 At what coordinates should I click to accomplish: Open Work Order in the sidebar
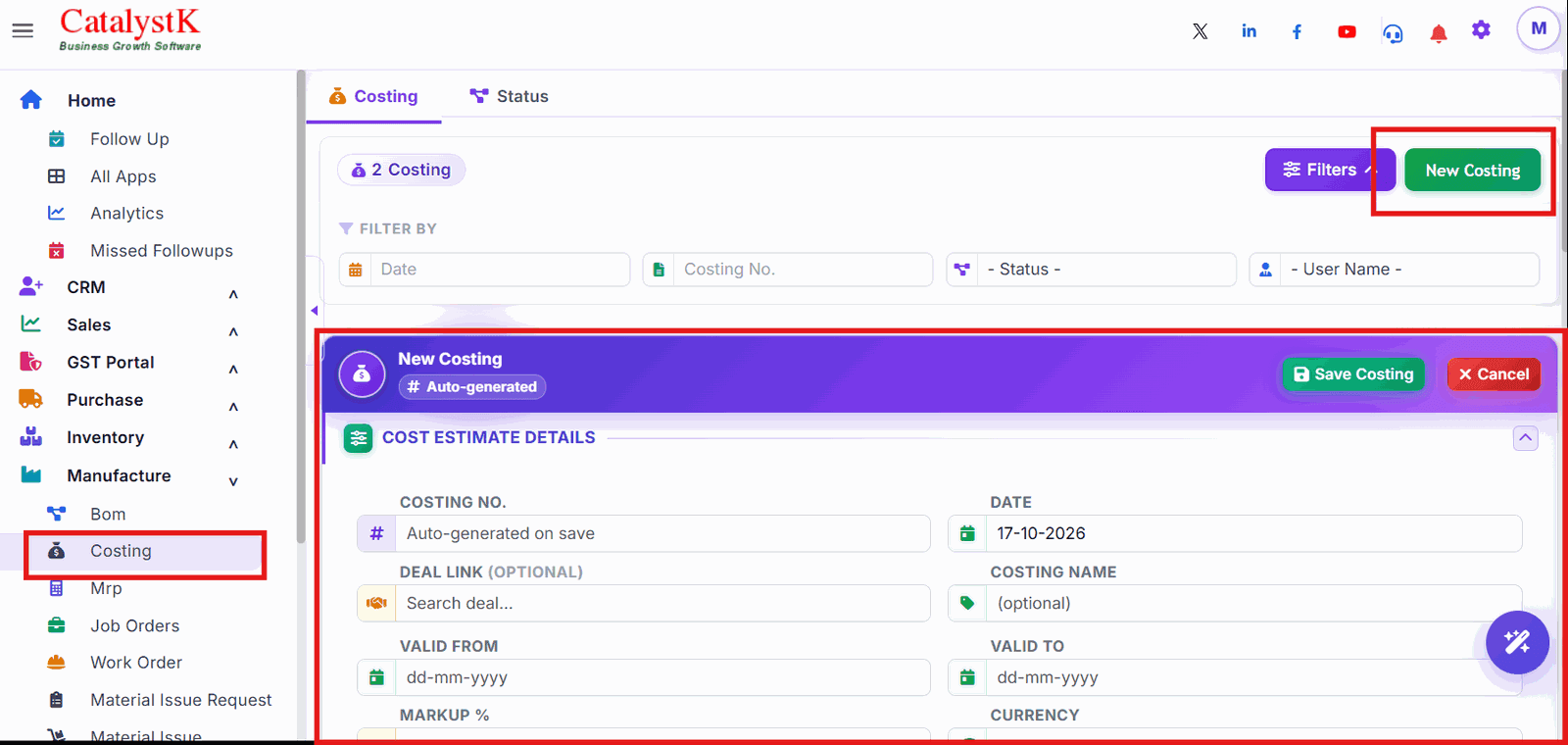point(136,663)
